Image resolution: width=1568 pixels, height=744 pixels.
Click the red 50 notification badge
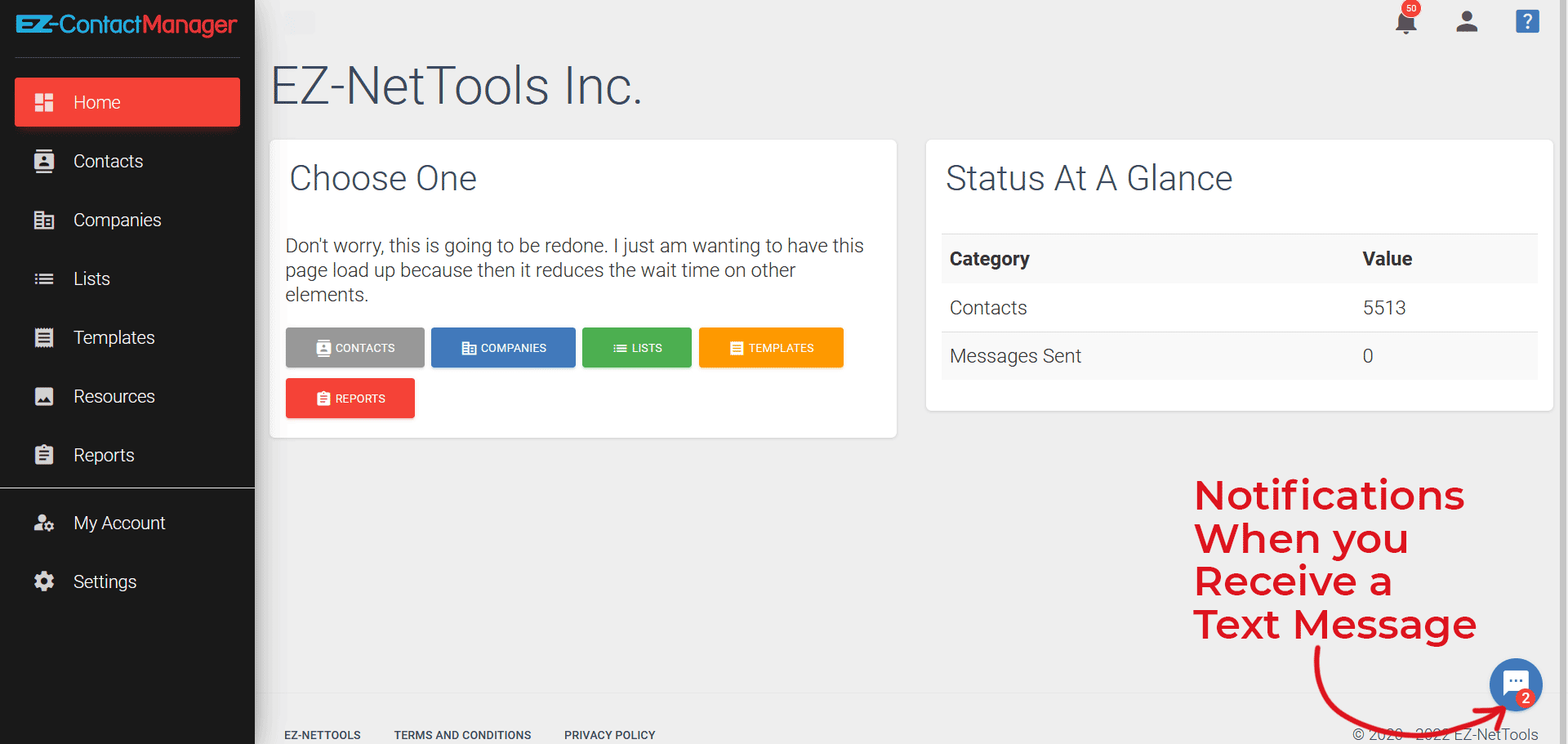1411,8
